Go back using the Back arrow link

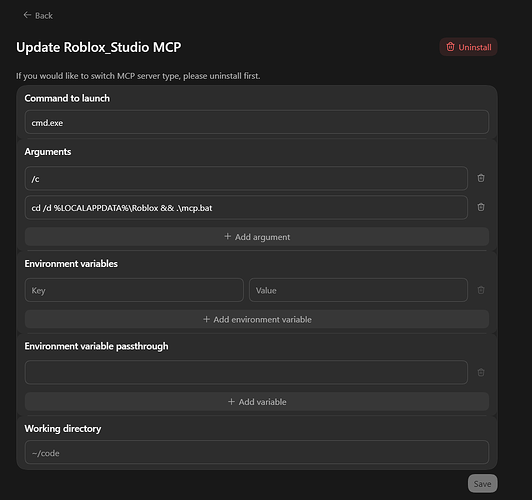click(38, 16)
